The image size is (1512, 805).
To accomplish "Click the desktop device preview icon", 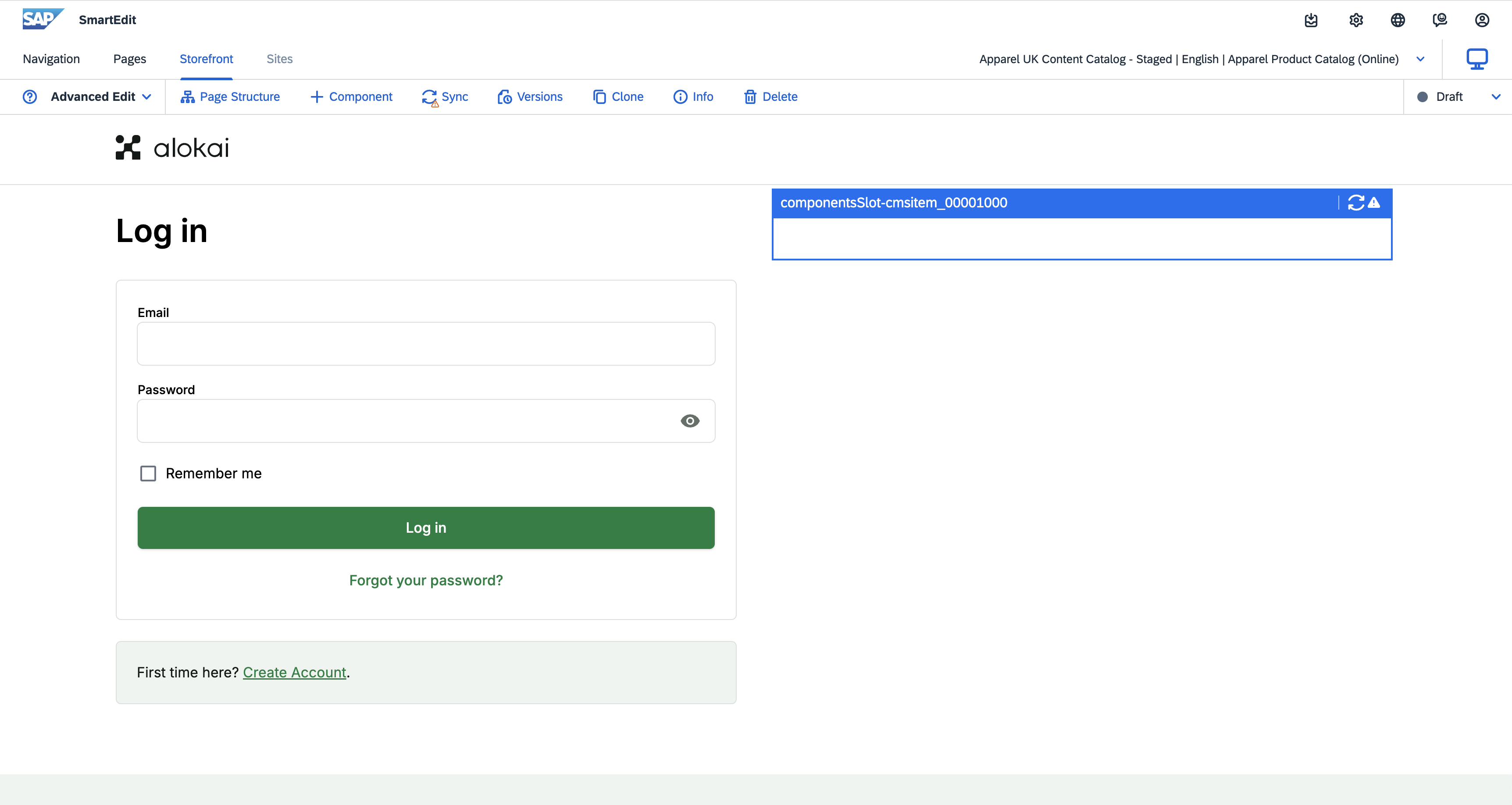I will point(1477,59).
